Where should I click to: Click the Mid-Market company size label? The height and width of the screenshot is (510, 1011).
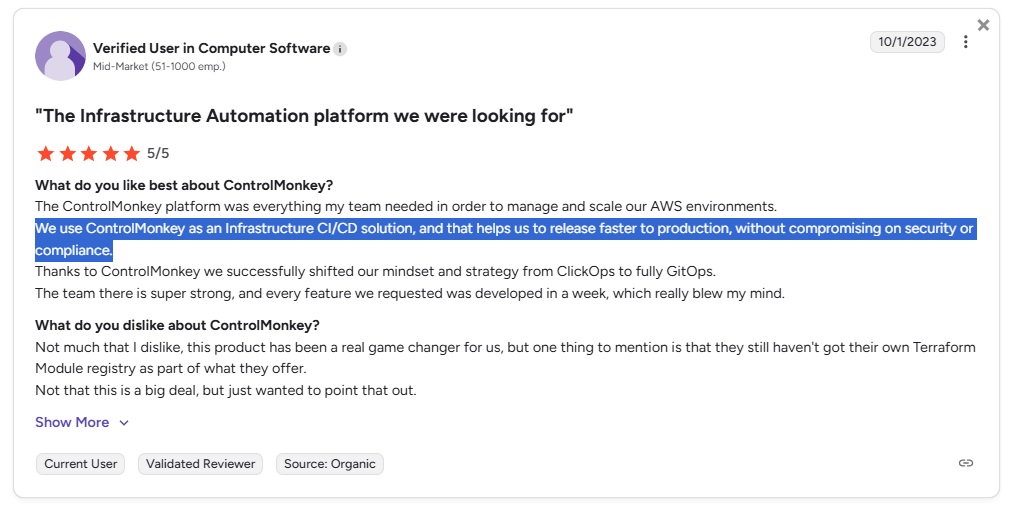click(x=159, y=67)
